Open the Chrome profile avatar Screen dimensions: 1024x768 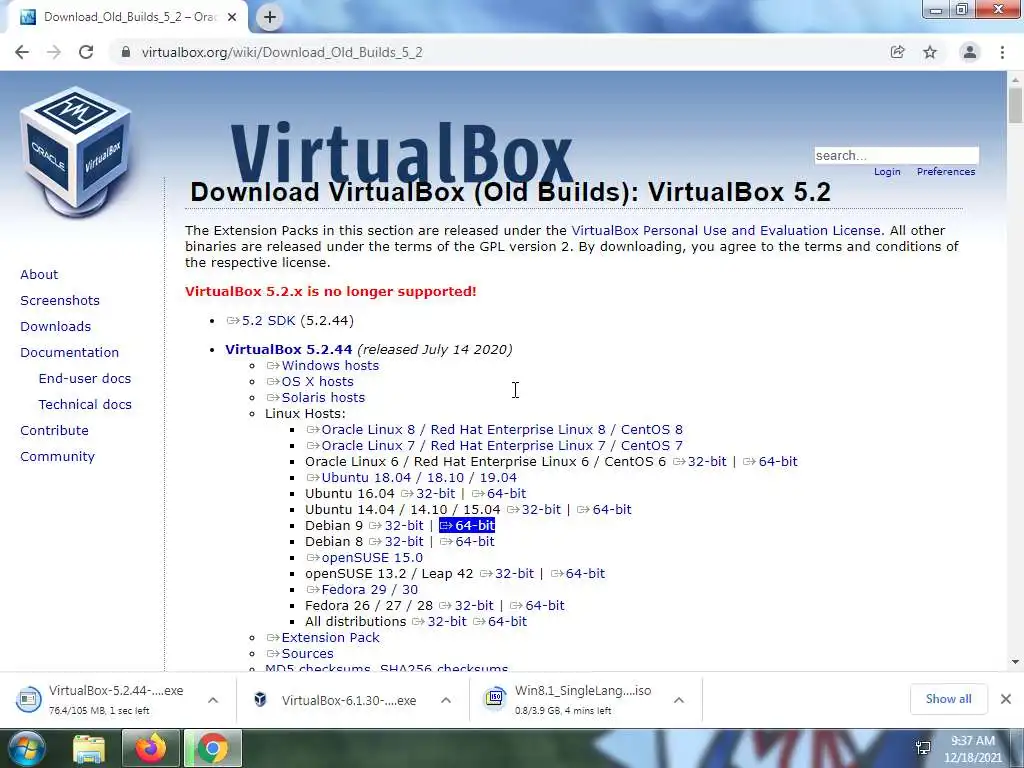970,52
